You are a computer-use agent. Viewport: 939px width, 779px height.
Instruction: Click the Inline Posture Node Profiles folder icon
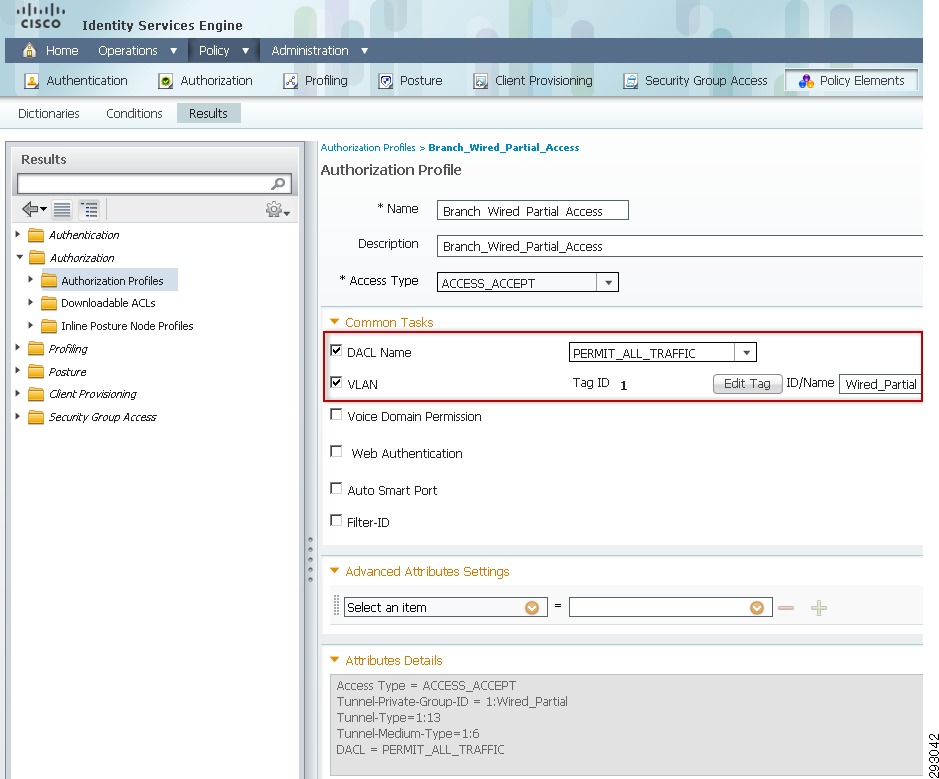(x=49, y=326)
